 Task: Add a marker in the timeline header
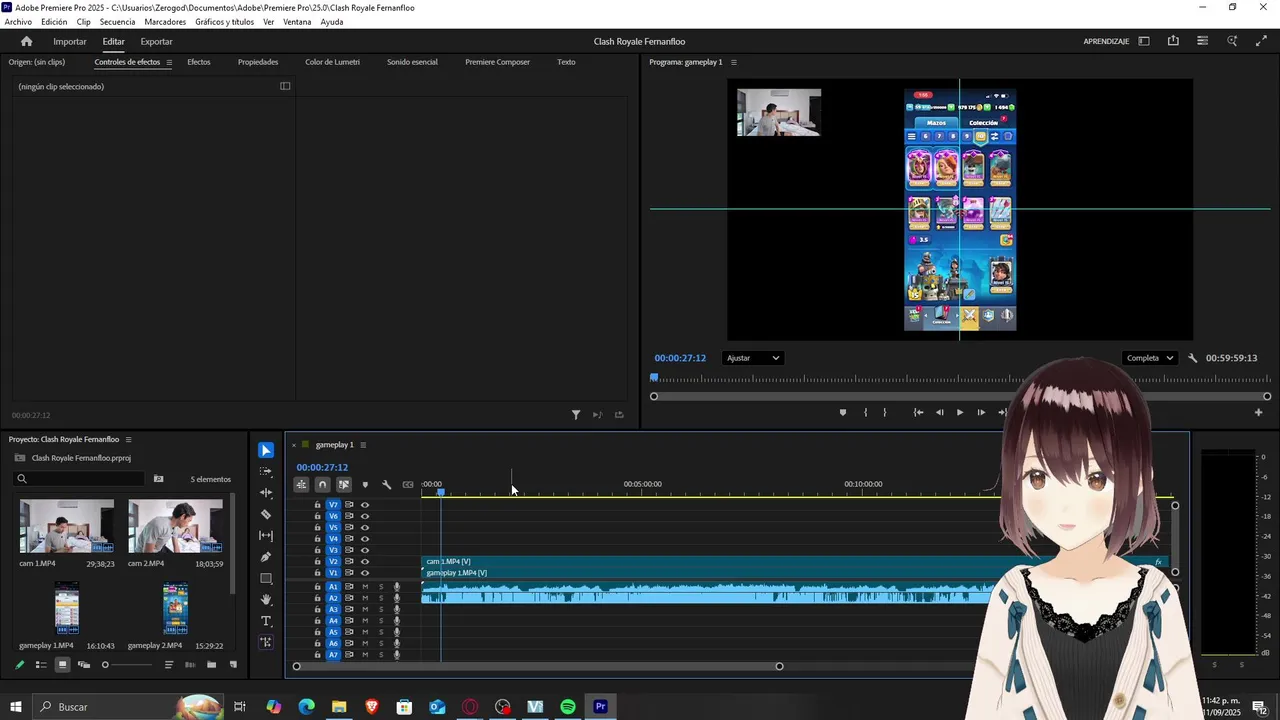coord(365,485)
